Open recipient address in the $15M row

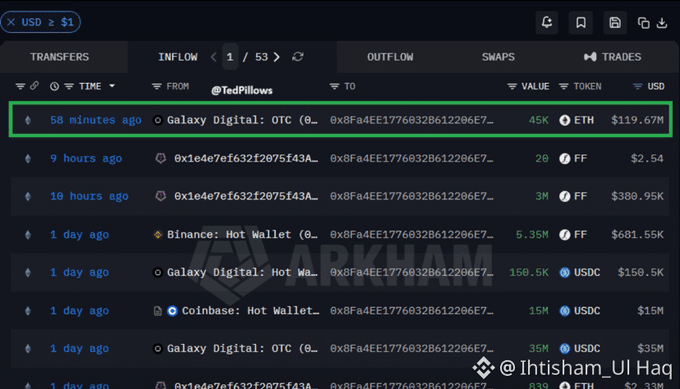tap(412, 311)
